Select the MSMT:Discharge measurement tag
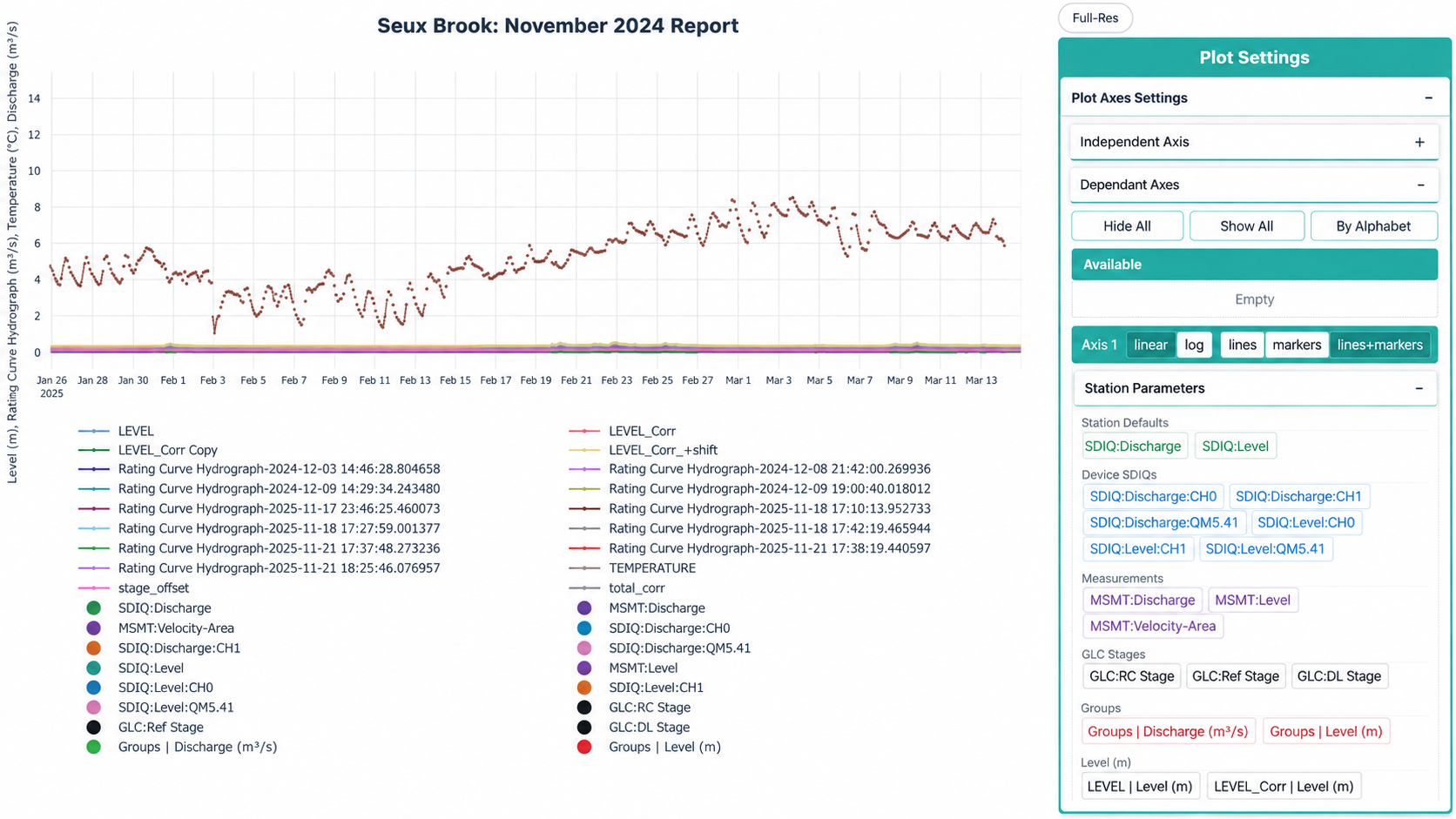Viewport: 1456px width, 819px height. pyautogui.click(x=1143, y=600)
